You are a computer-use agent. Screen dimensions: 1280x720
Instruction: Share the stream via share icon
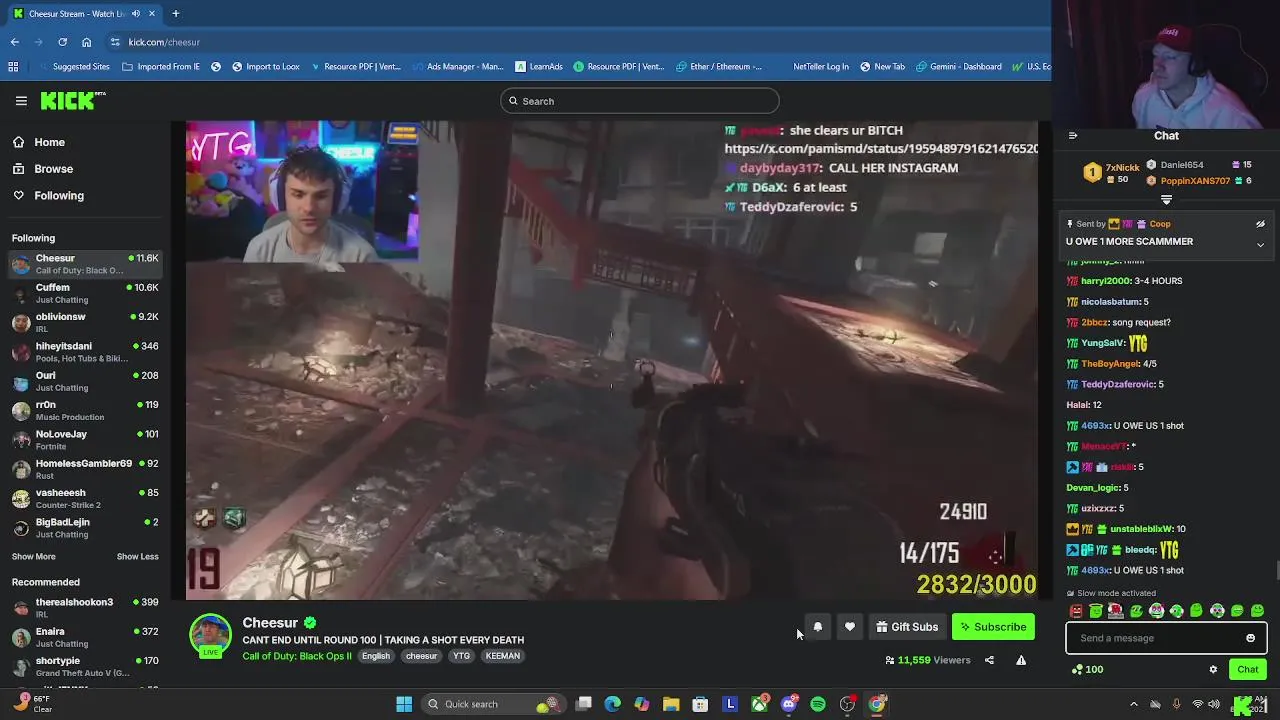tap(989, 660)
